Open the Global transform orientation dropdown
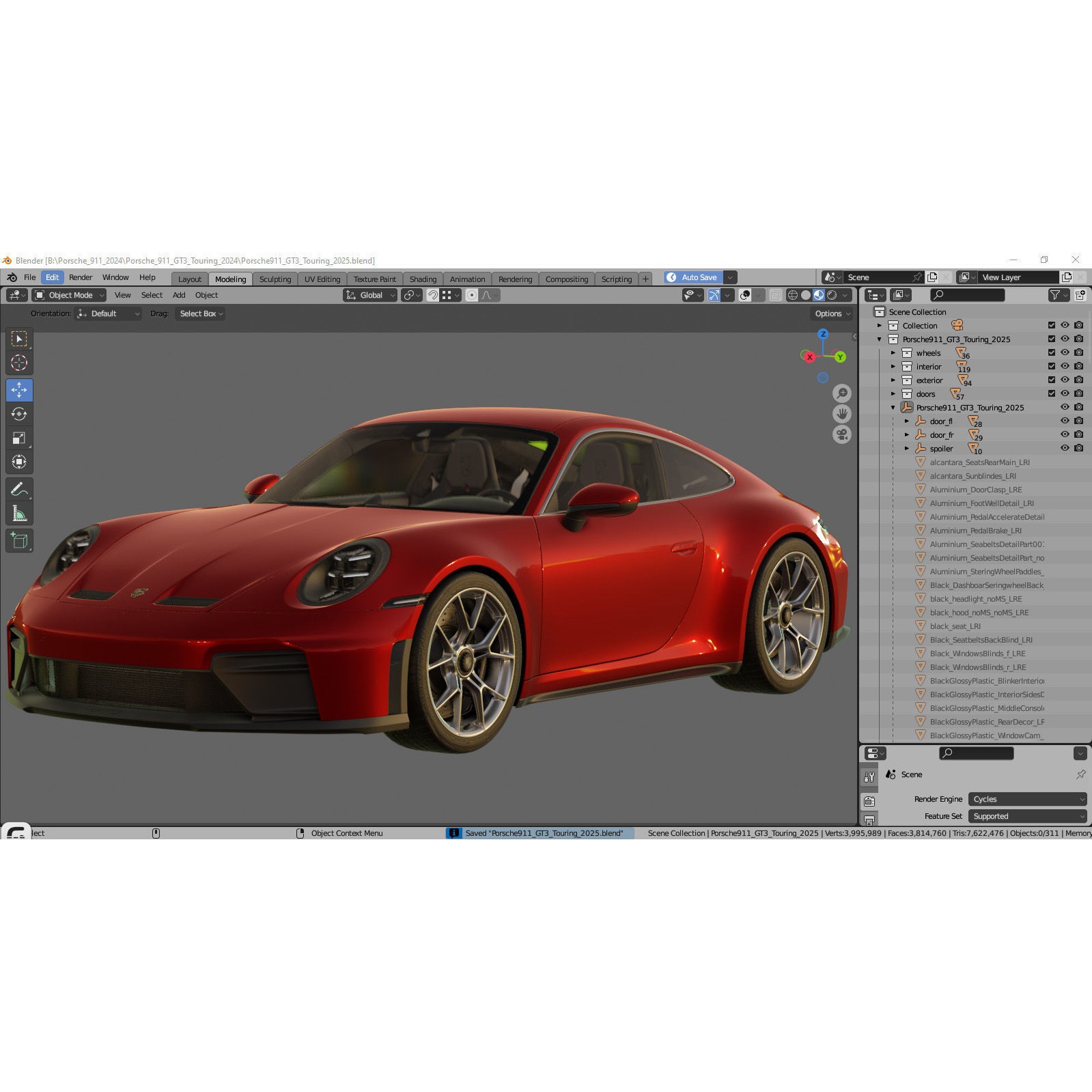This screenshot has height=1092, width=1092. click(x=370, y=295)
